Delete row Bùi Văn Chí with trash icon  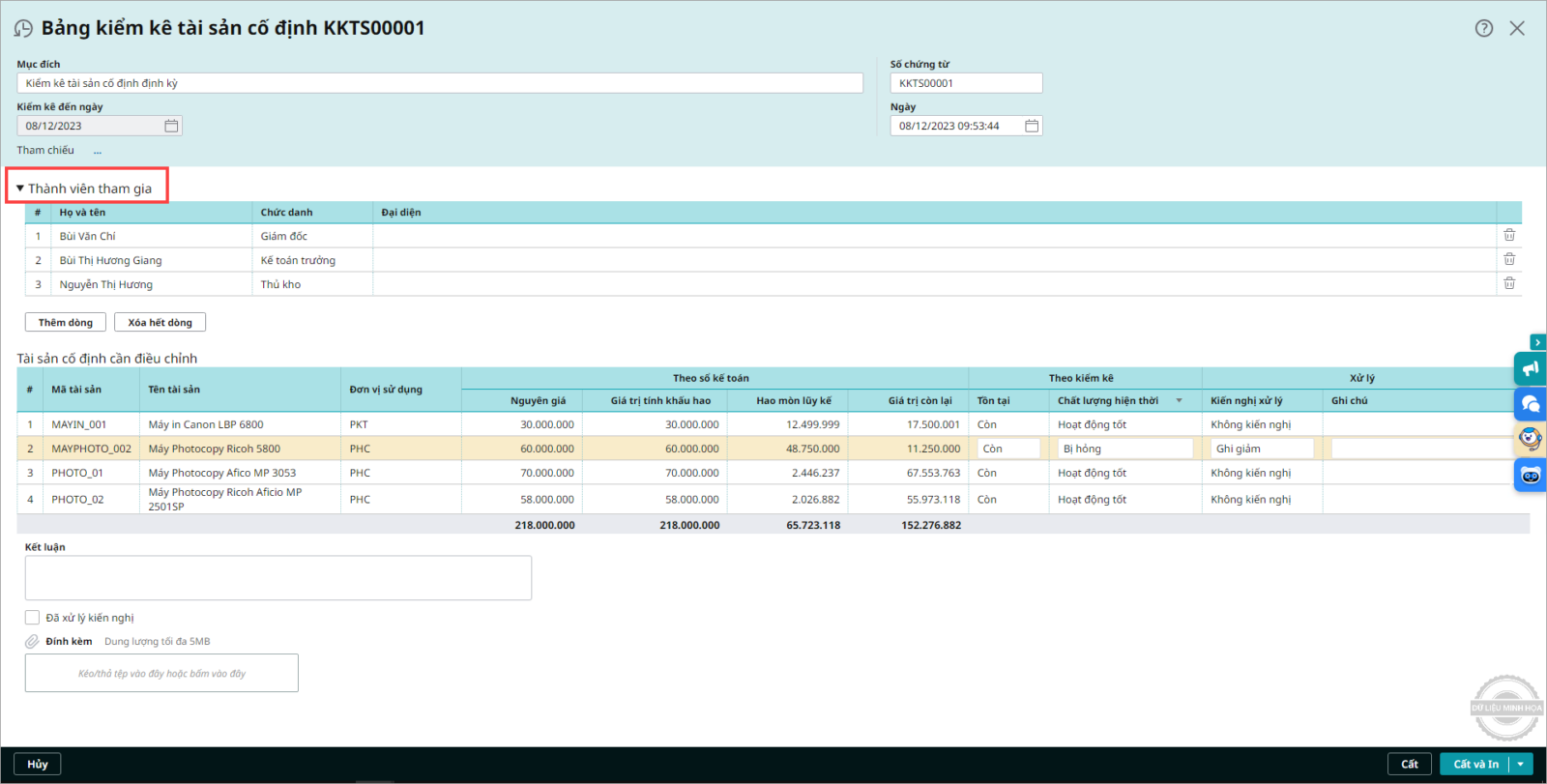(x=1509, y=235)
